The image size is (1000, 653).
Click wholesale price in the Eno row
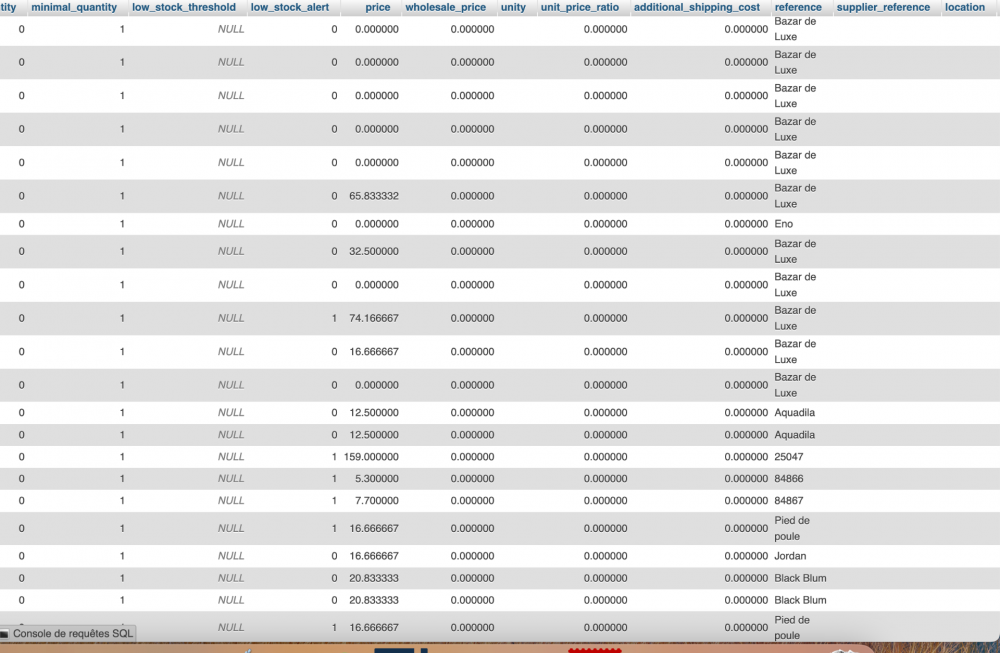click(x=472, y=224)
